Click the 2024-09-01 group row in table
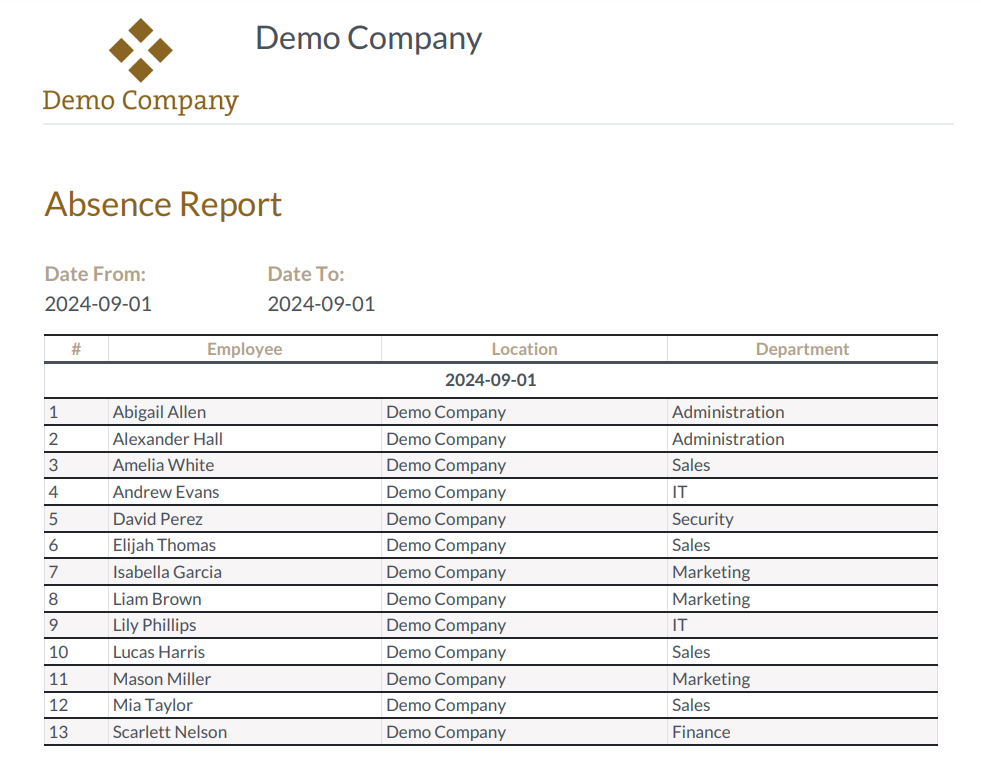 tap(490, 380)
